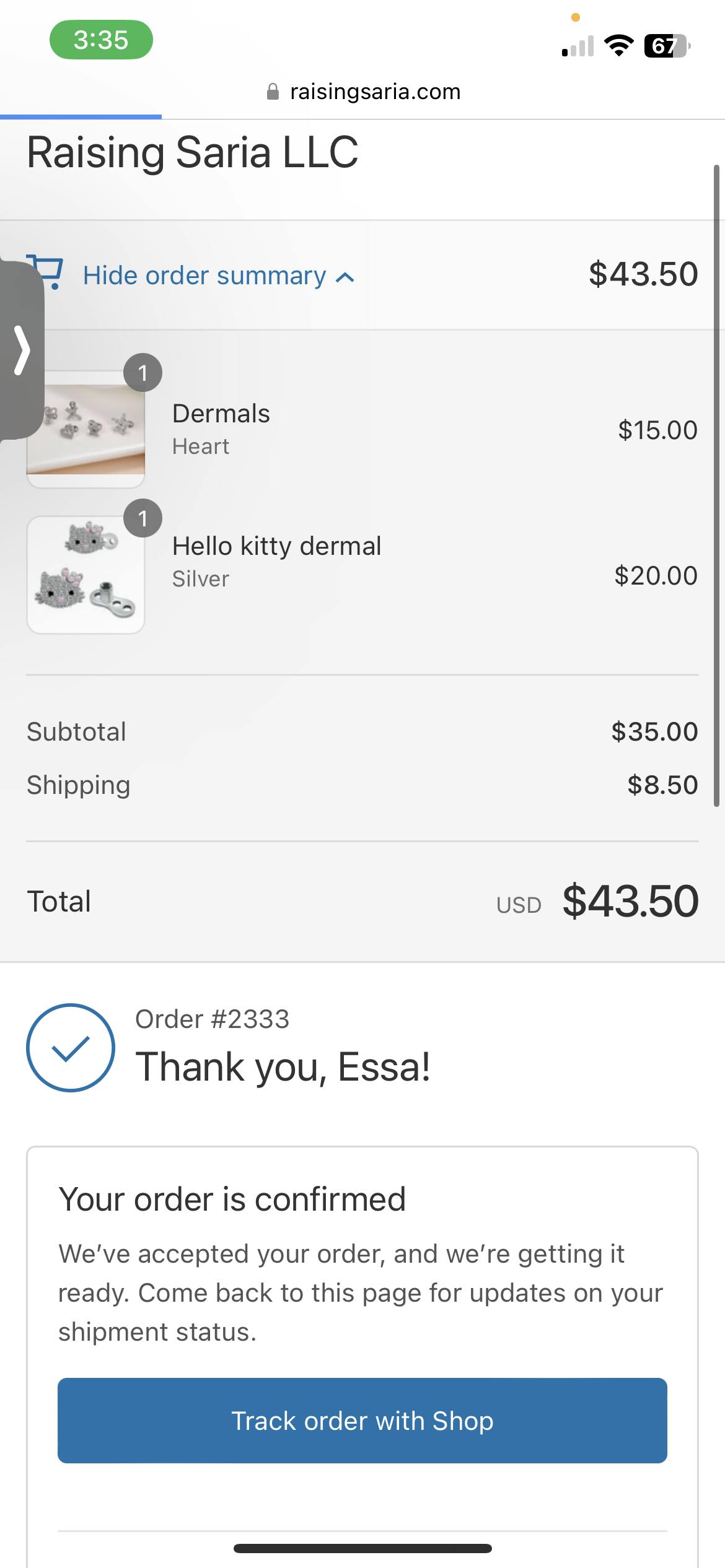Tap the padlock icon in address bar

pyautogui.click(x=273, y=92)
